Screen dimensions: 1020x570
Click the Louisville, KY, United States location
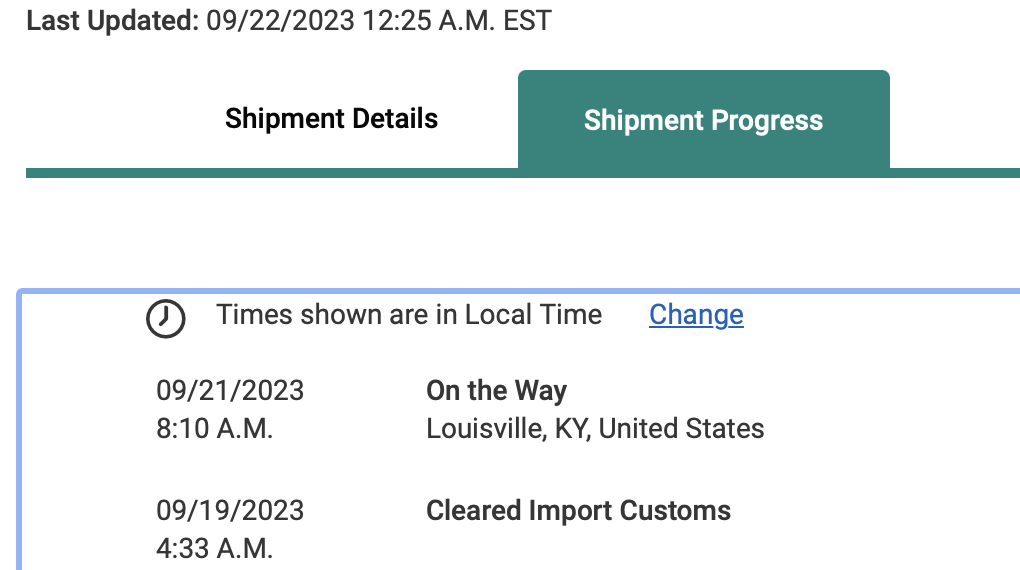point(595,429)
